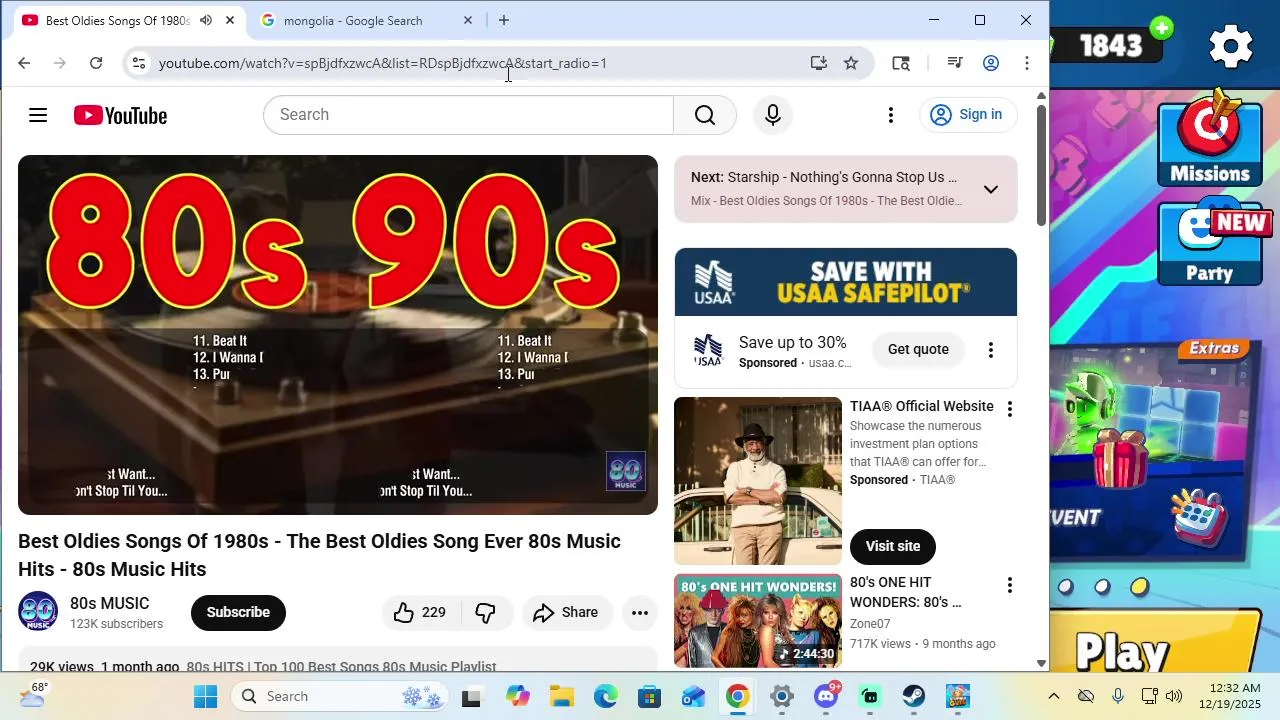1280x720 pixels.
Task: Open Google Lens search icon in toolbar
Action: coord(901,63)
